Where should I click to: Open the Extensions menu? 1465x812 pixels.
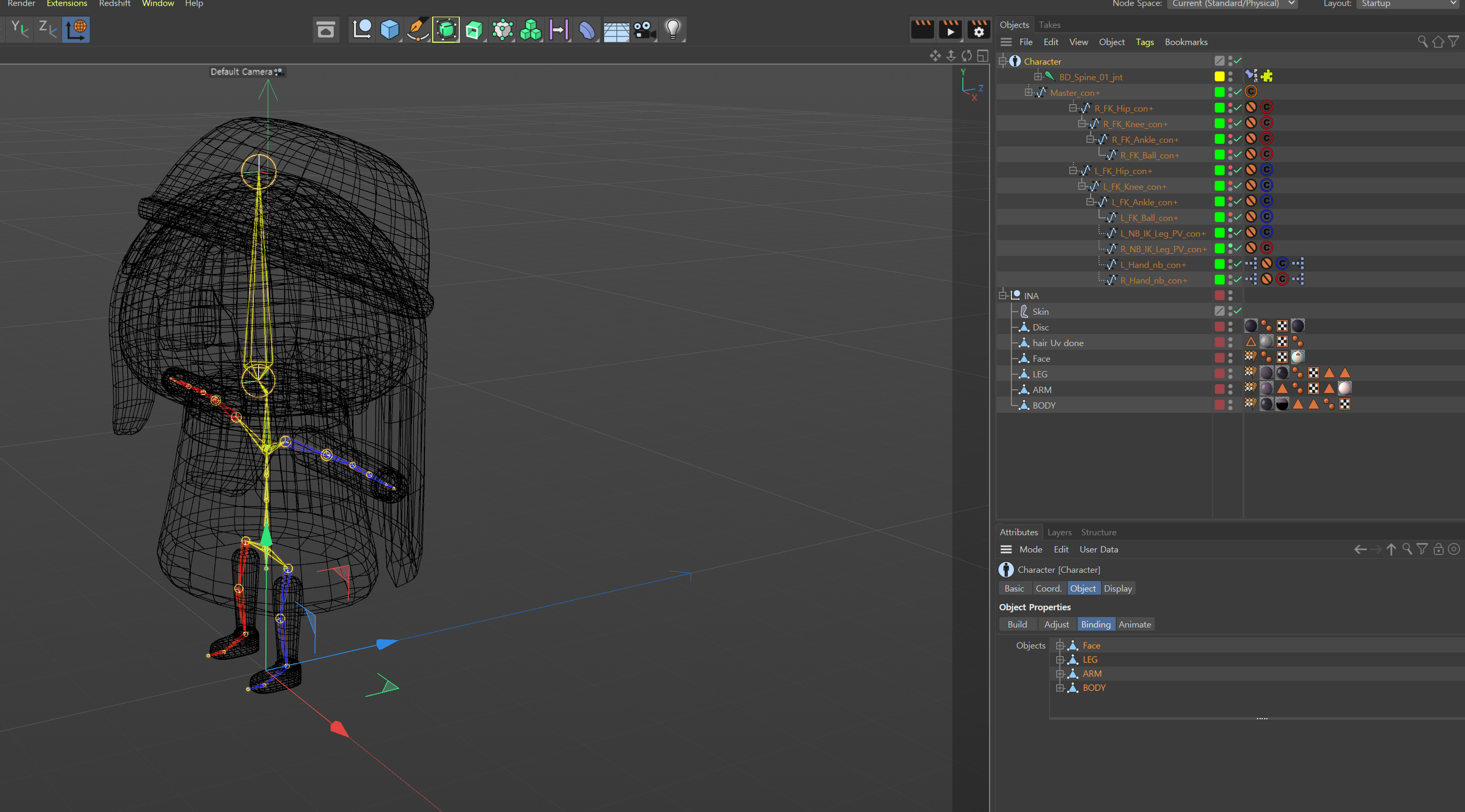pos(67,4)
